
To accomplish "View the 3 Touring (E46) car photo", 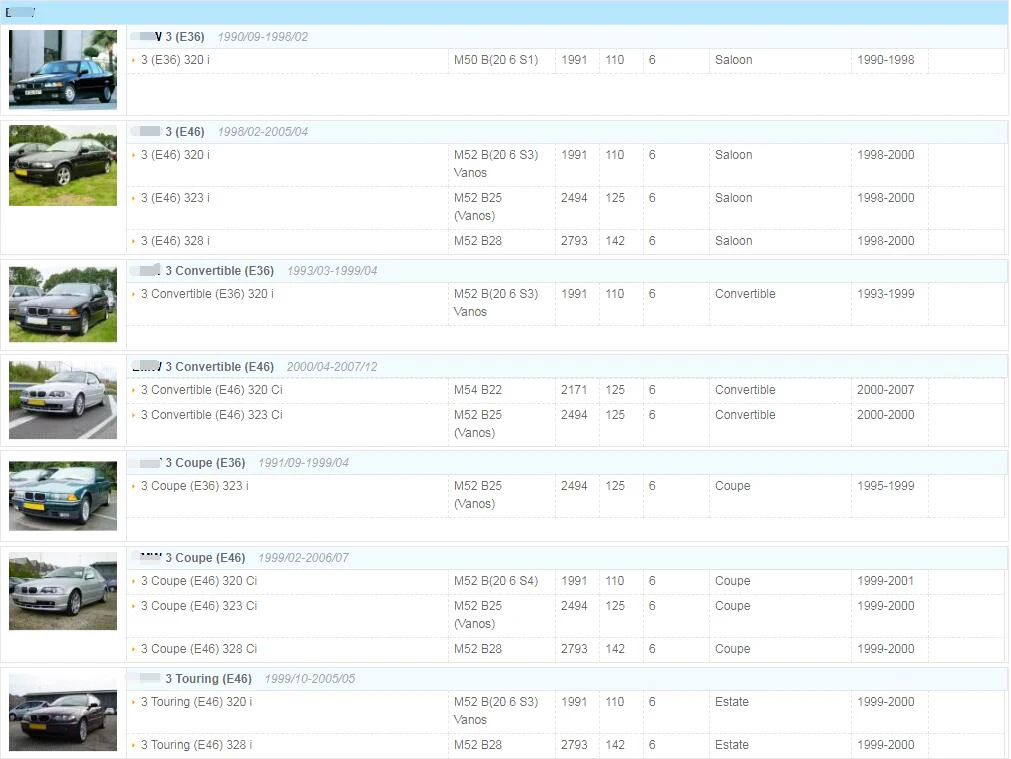I will [x=63, y=712].
